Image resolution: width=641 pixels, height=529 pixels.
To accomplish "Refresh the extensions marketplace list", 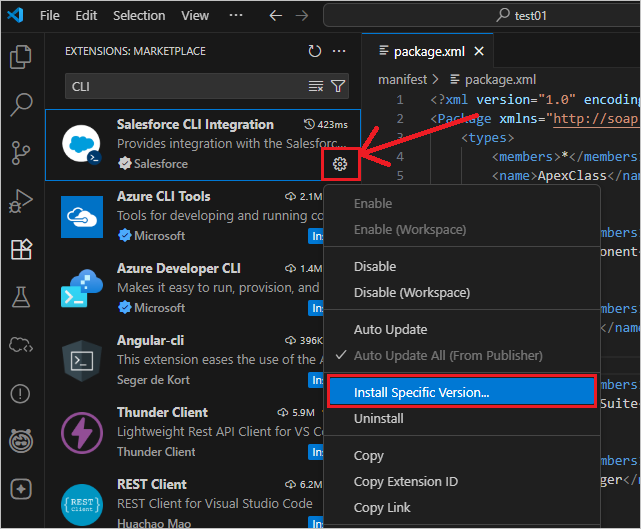I will pos(314,51).
